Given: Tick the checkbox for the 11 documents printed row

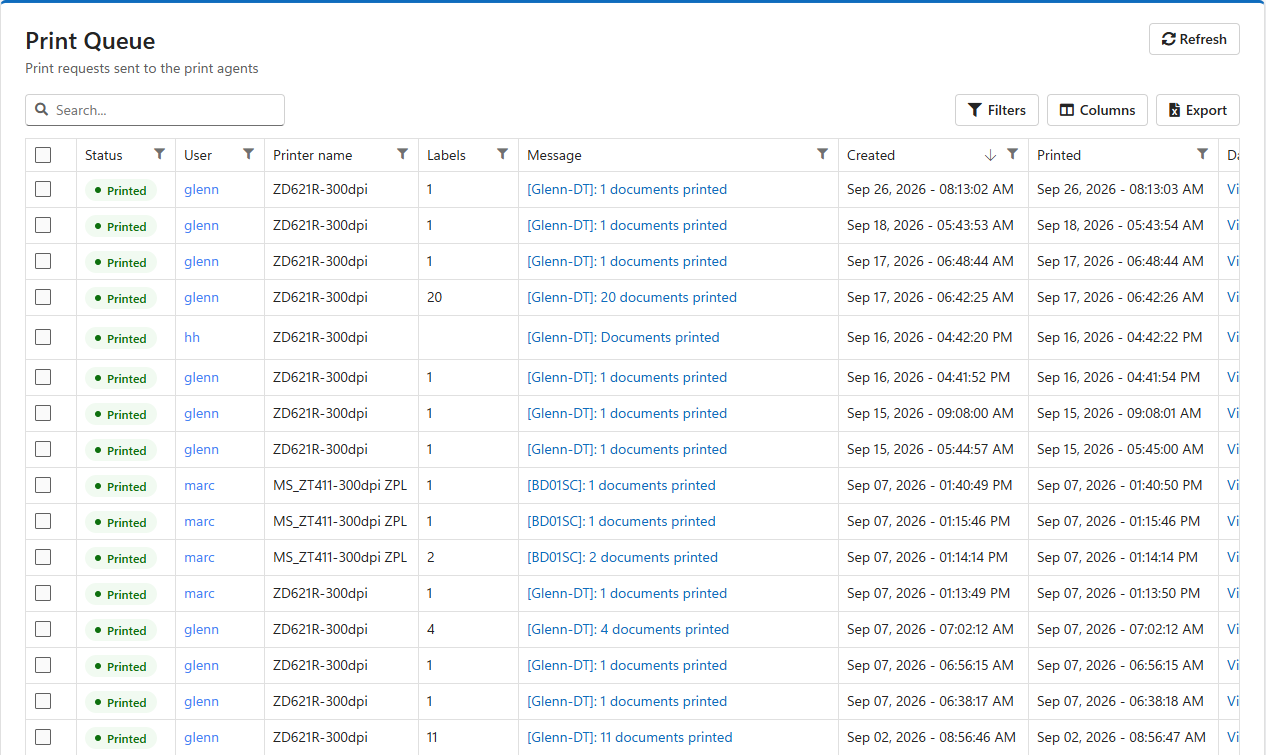Looking at the screenshot, I should [x=43, y=737].
